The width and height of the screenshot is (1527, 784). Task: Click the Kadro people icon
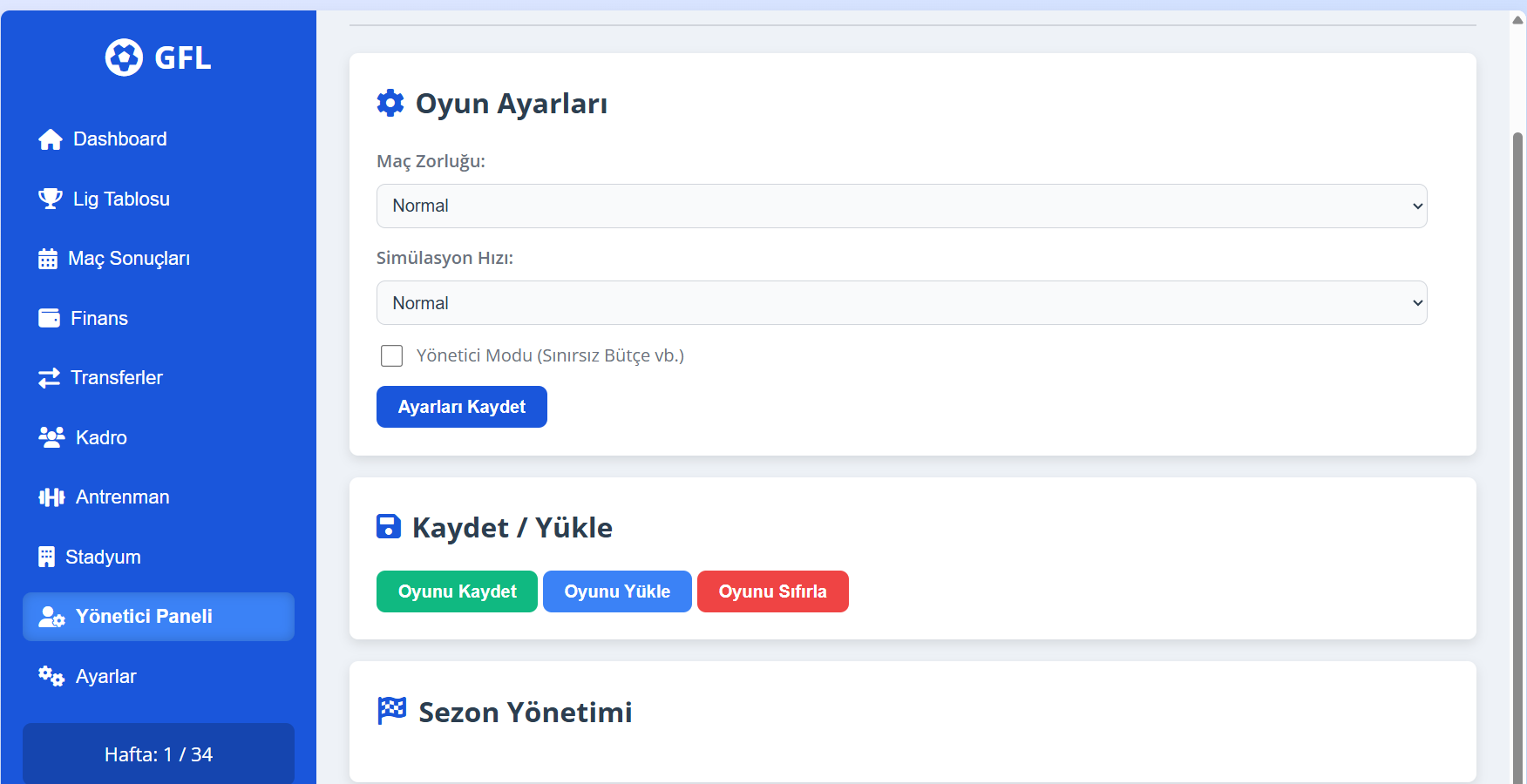pos(51,437)
